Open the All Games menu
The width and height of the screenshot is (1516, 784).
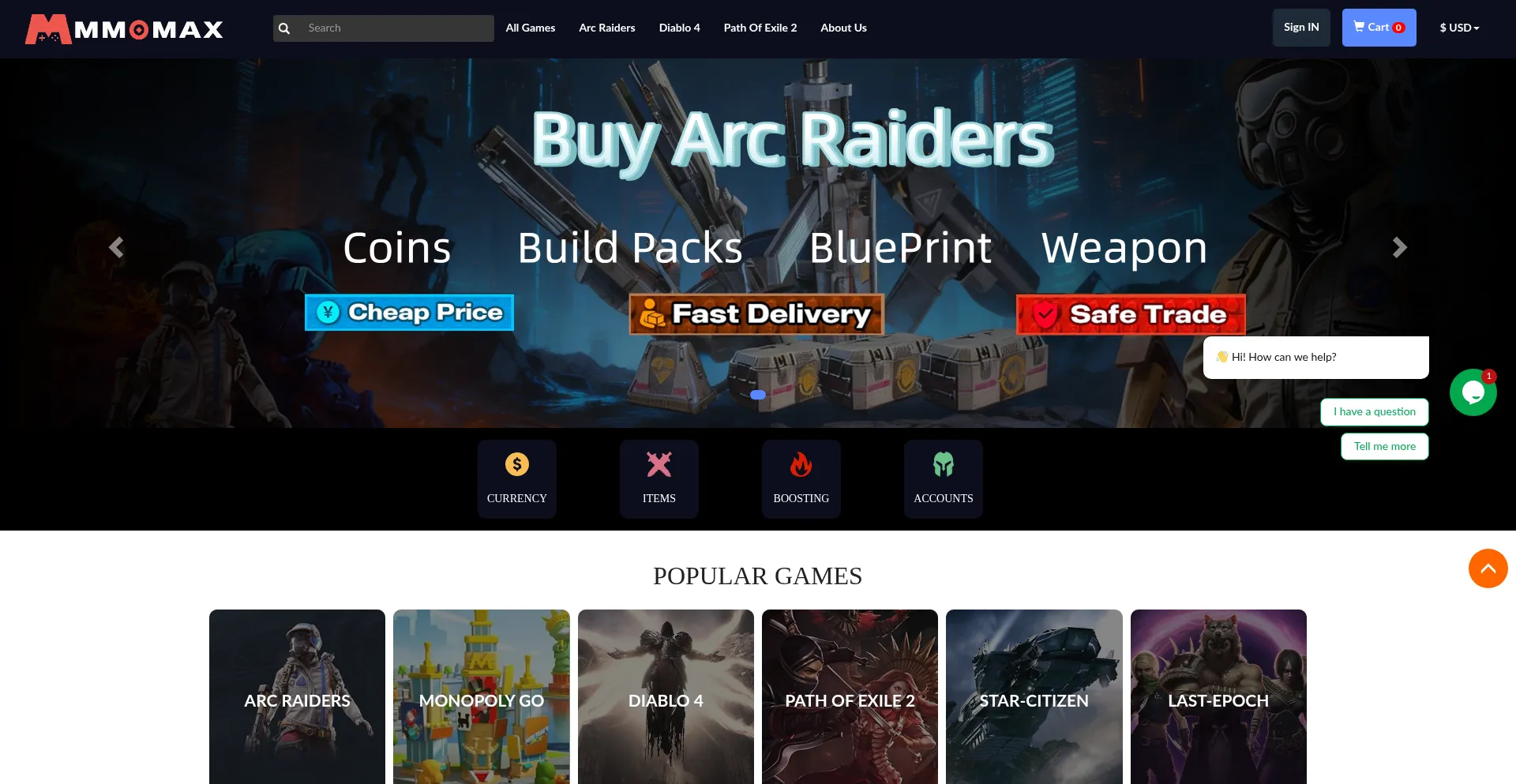point(531,28)
